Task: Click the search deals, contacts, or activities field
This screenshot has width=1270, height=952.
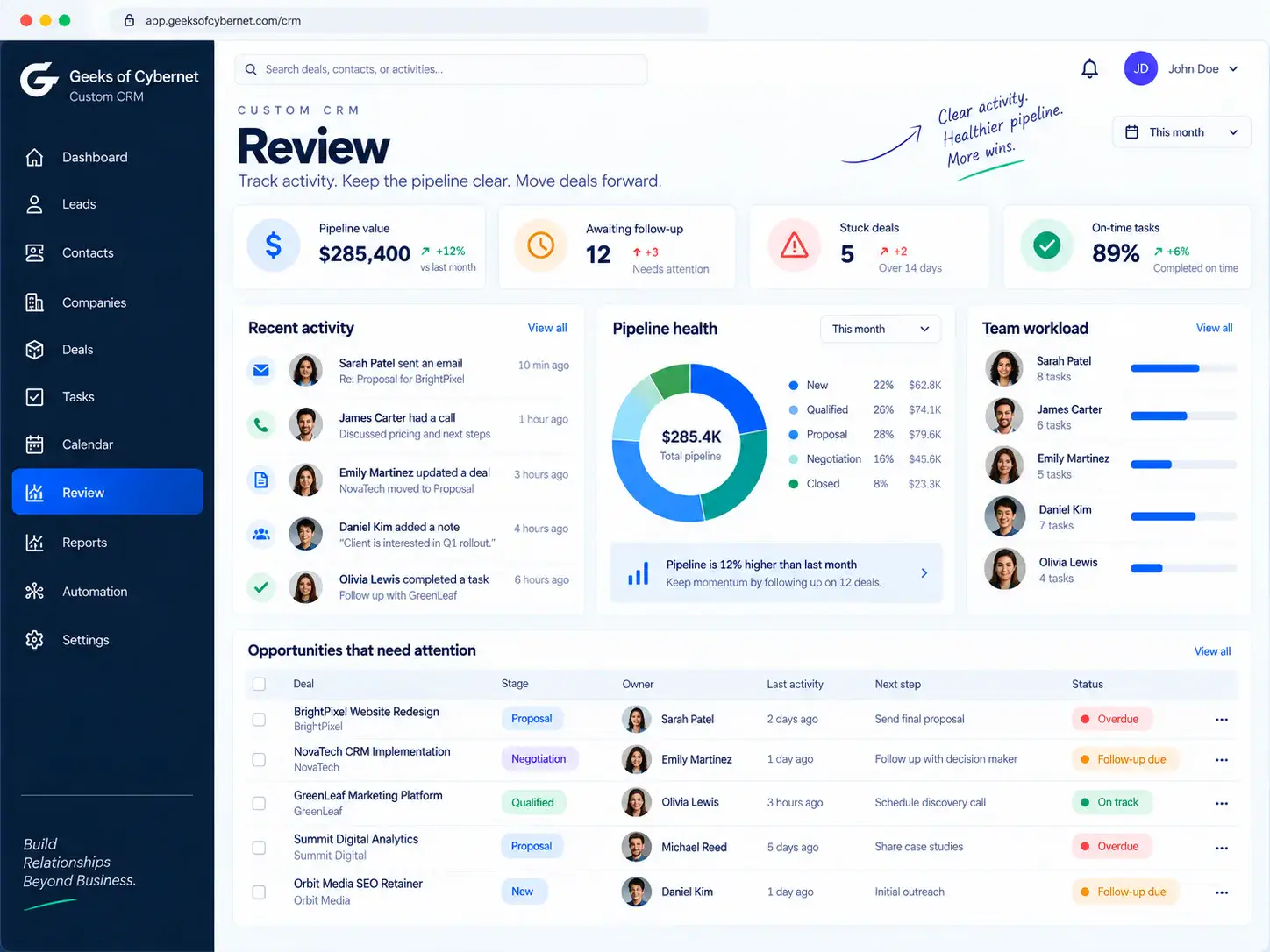Action: [x=441, y=69]
